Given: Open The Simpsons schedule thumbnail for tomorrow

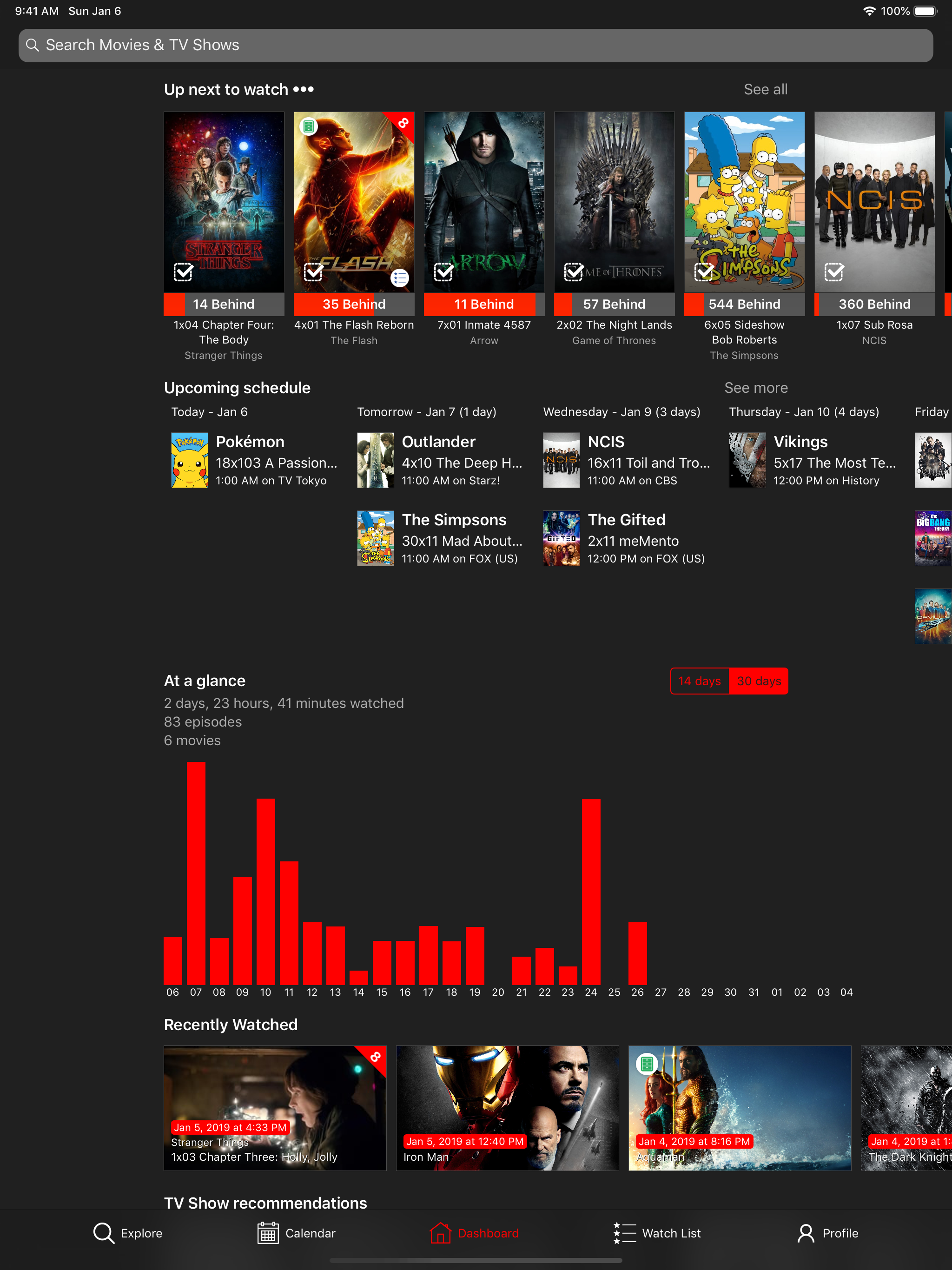Looking at the screenshot, I should [376, 539].
